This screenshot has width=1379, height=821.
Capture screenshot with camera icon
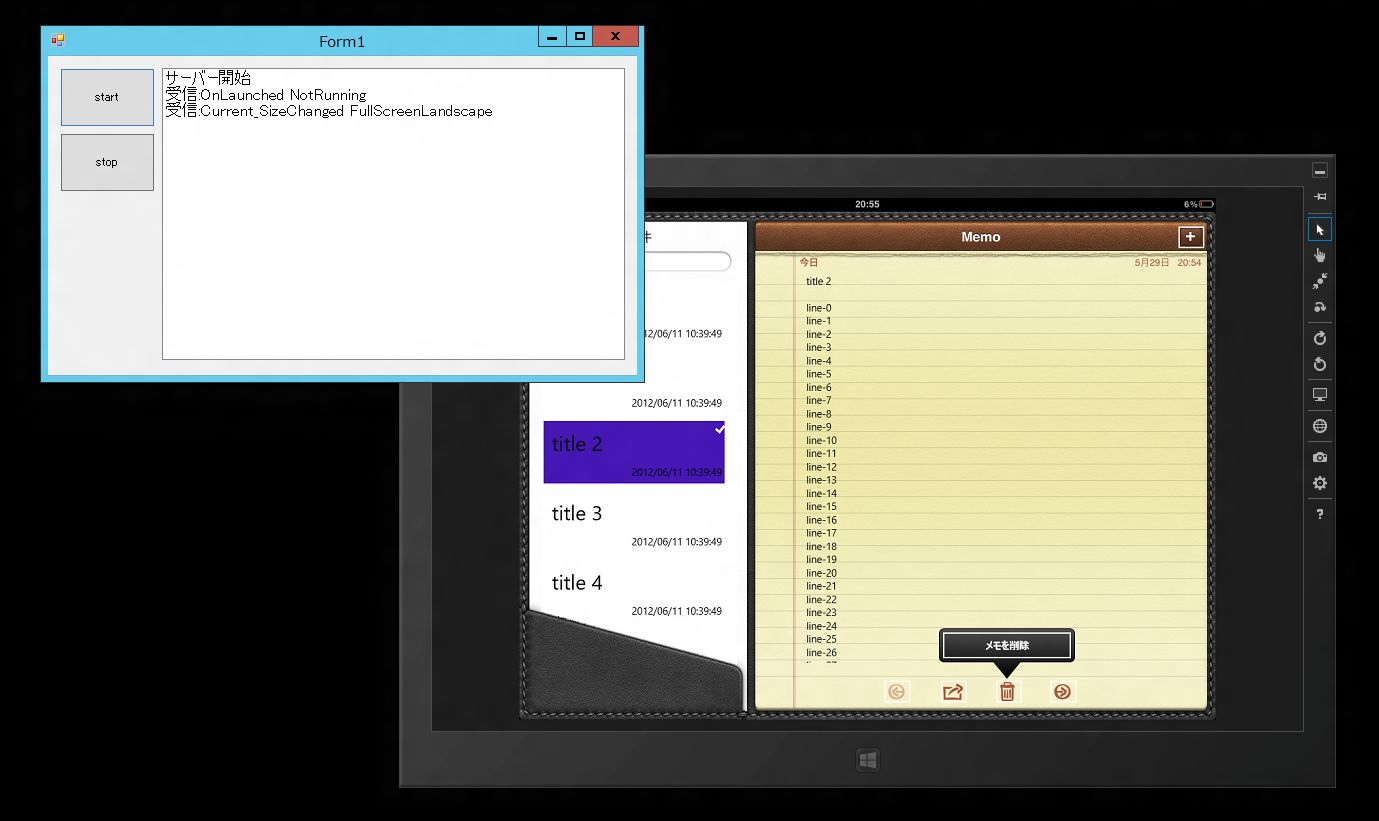(1320, 457)
